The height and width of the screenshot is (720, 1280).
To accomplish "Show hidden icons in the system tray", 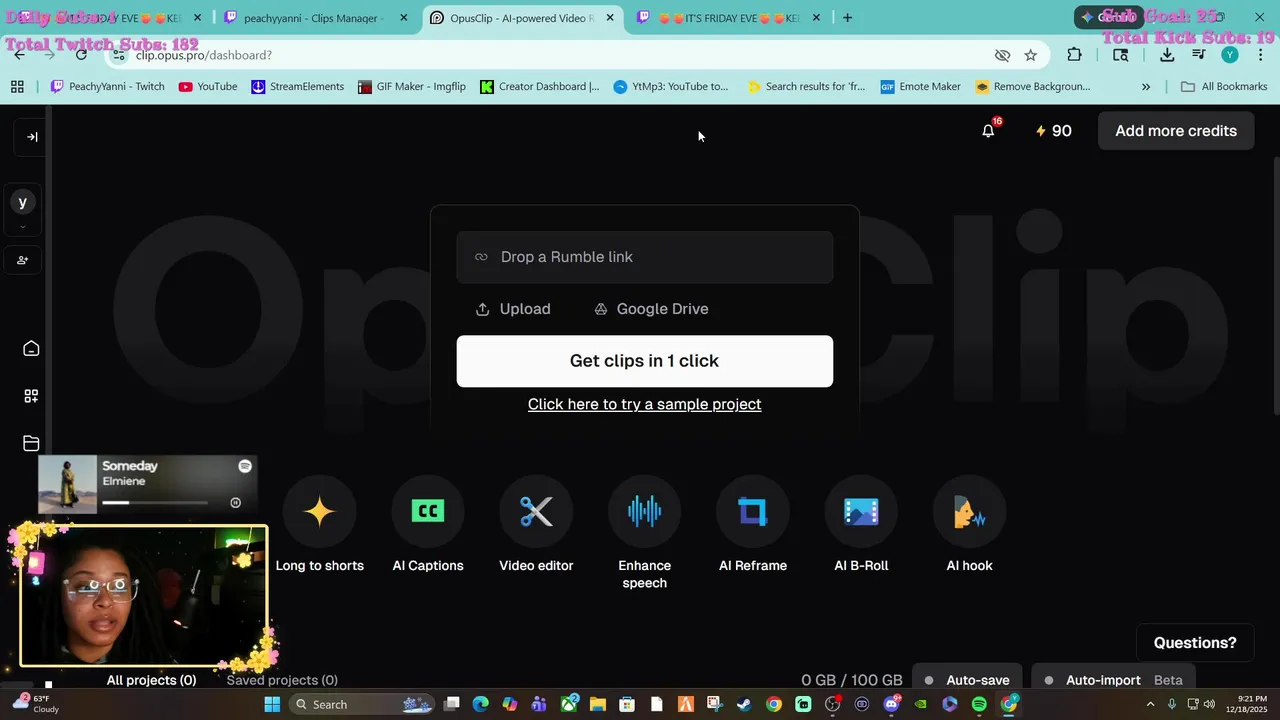I will click(1150, 704).
